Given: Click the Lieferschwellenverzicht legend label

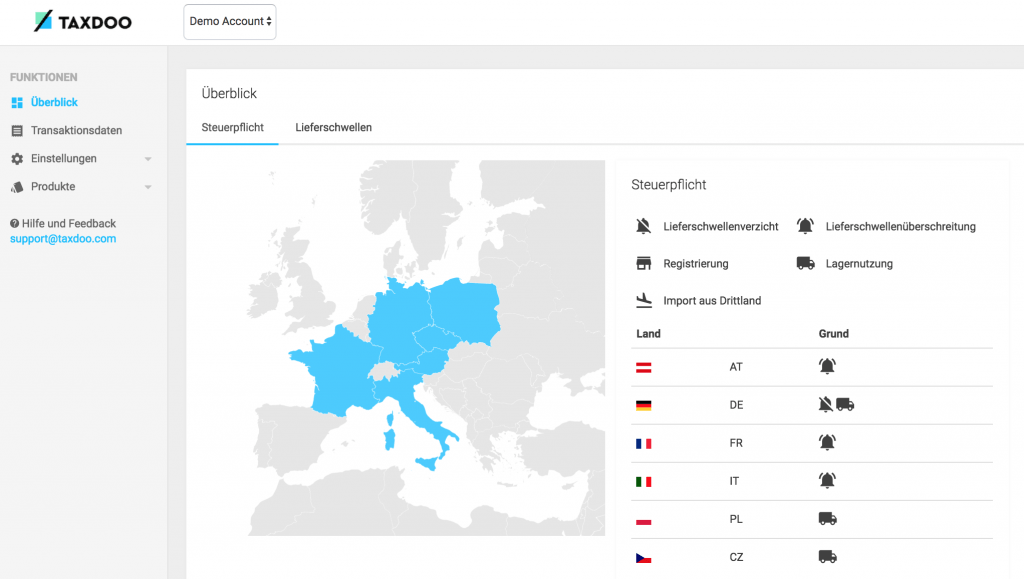Looking at the screenshot, I should tap(721, 227).
